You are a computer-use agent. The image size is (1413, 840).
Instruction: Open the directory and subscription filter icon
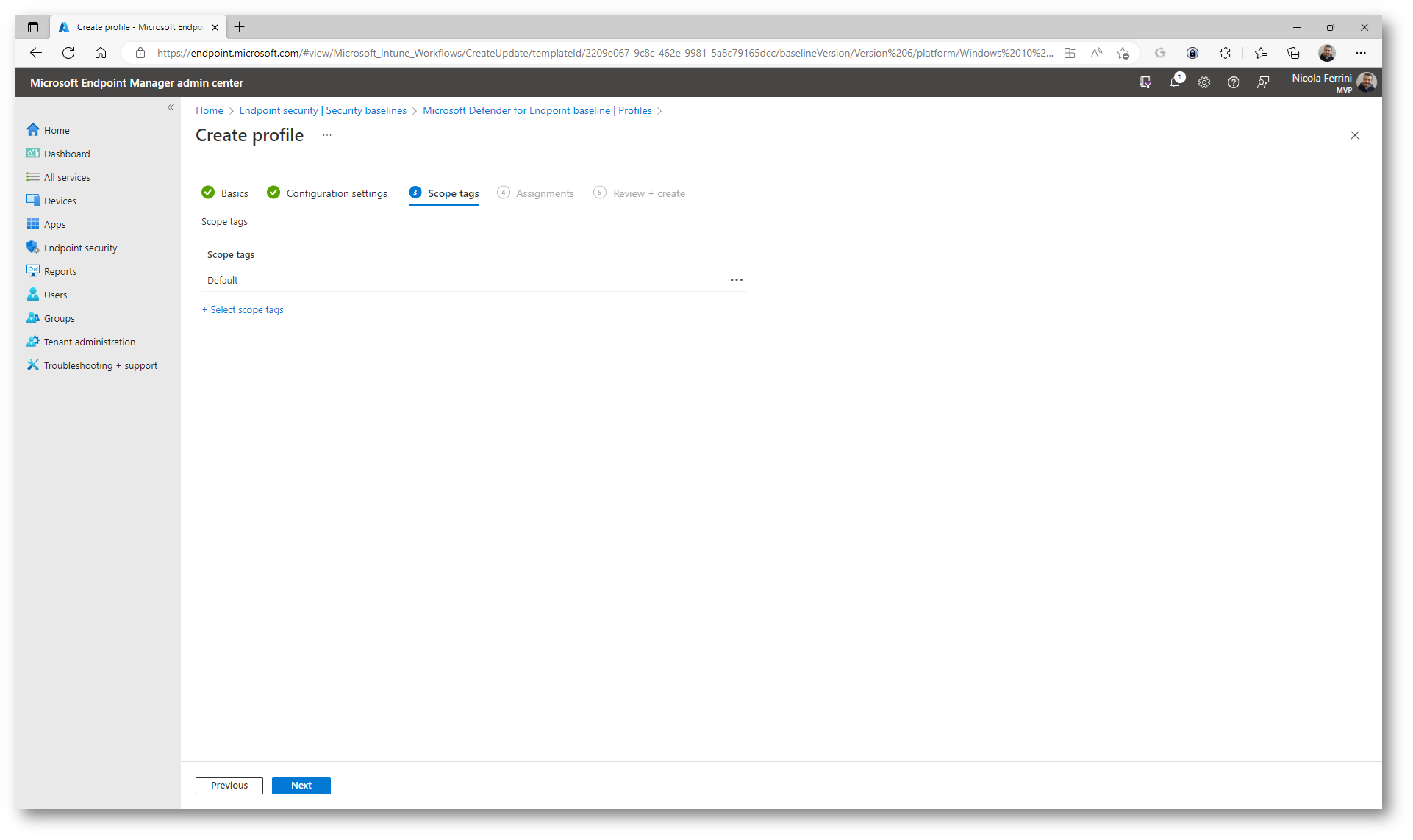1145,82
